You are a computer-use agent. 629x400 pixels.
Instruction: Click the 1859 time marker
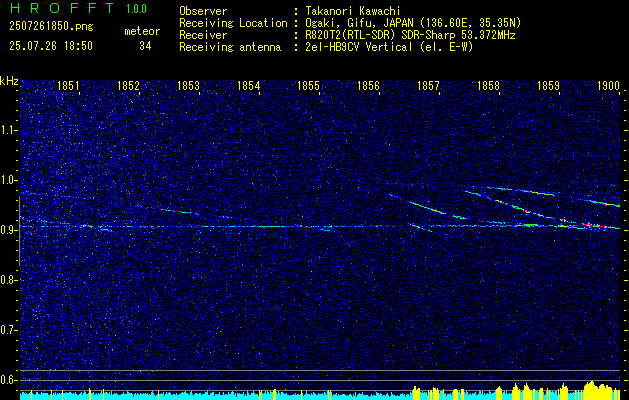click(x=548, y=85)
